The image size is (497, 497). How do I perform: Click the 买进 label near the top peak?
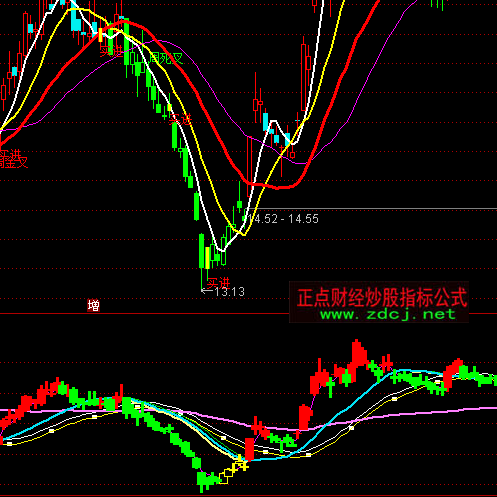point(111,51)
